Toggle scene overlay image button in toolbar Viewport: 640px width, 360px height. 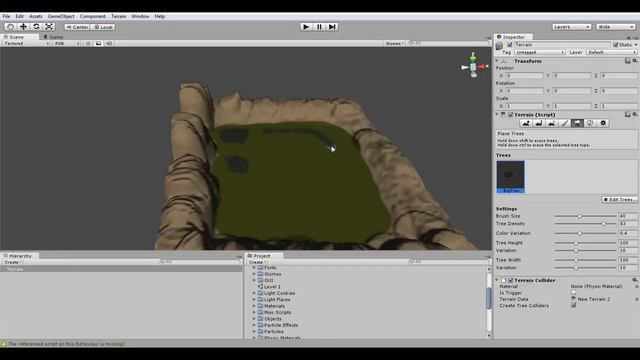pyautogui.click(x=98, y=43)
